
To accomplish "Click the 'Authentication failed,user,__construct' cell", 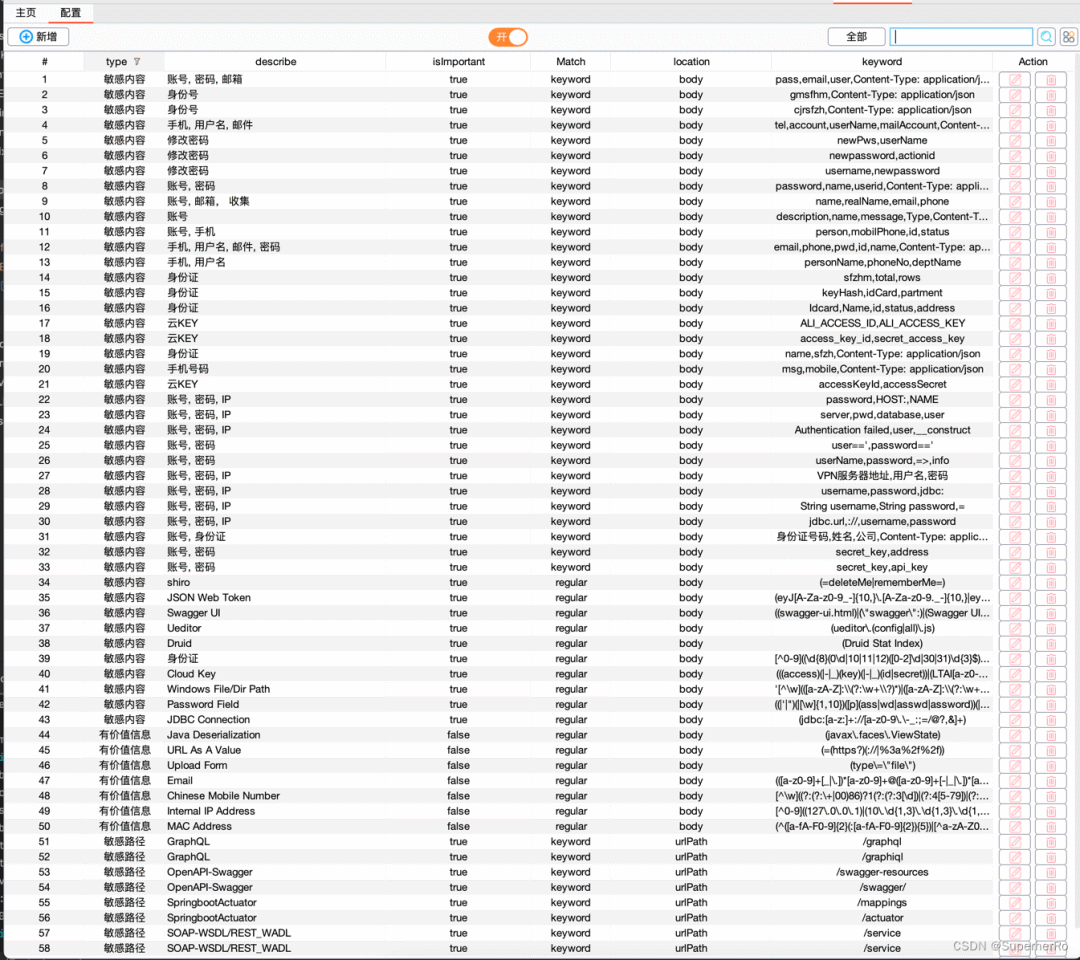I will point(882,430).
